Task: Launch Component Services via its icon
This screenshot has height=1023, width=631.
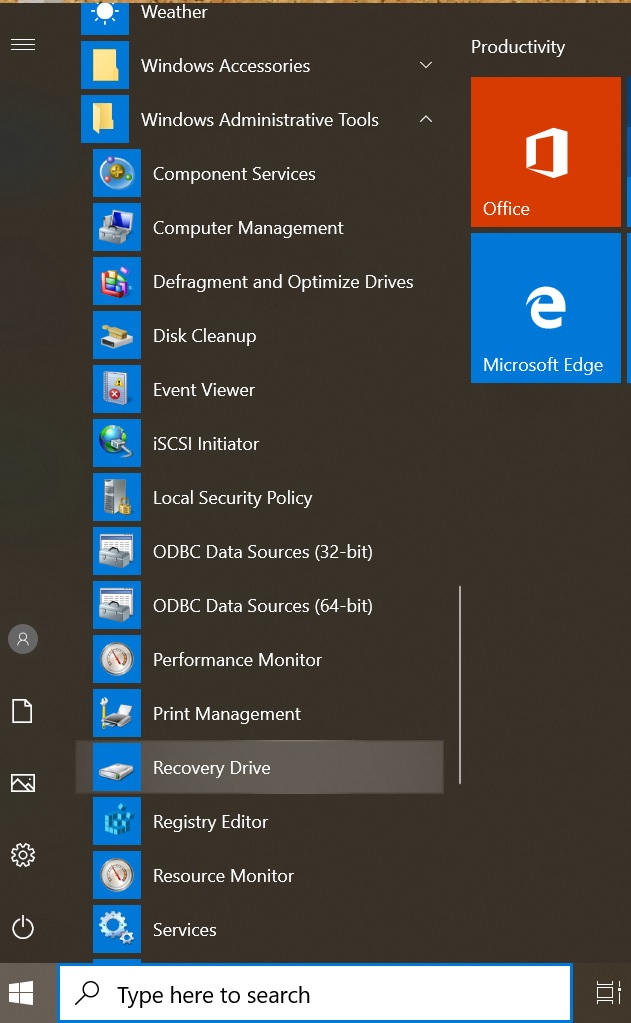Action: [x=117, y=174]
